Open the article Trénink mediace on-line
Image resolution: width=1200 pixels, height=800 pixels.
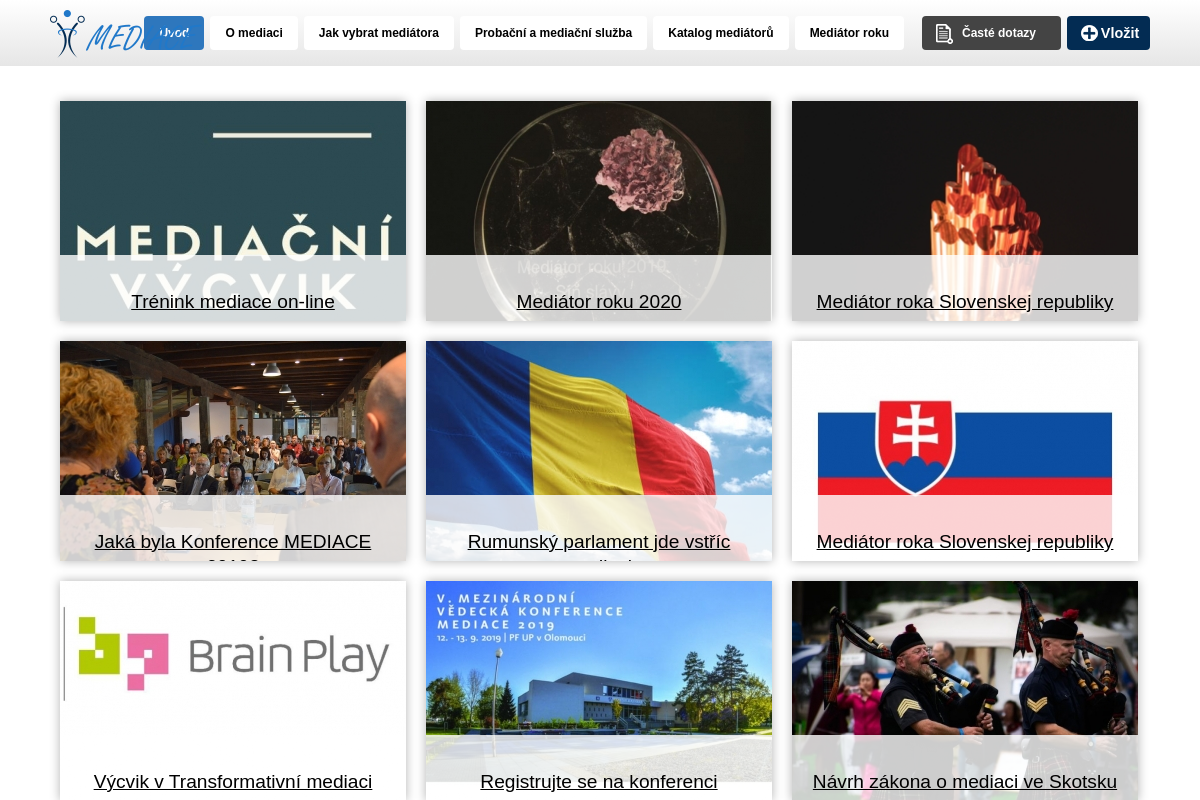click(233, 301)
